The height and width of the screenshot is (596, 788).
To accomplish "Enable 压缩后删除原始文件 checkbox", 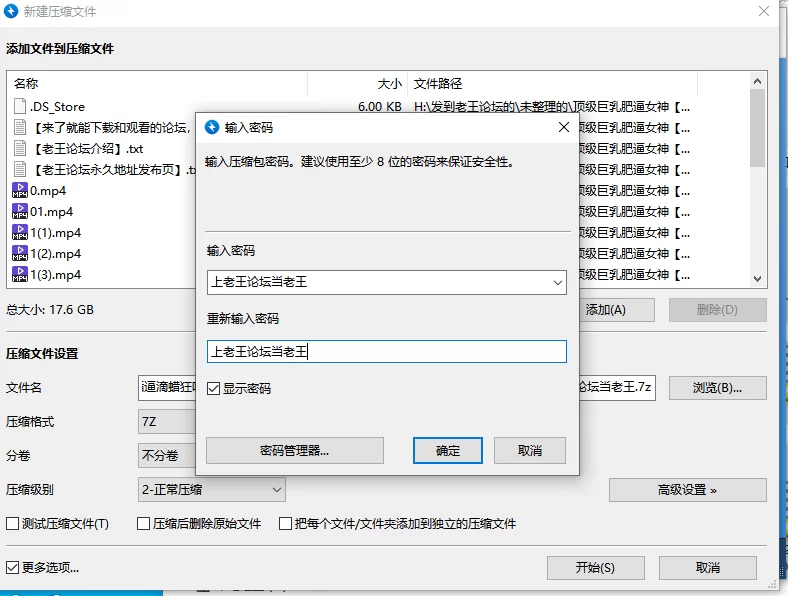I will [x=143, y=524].
